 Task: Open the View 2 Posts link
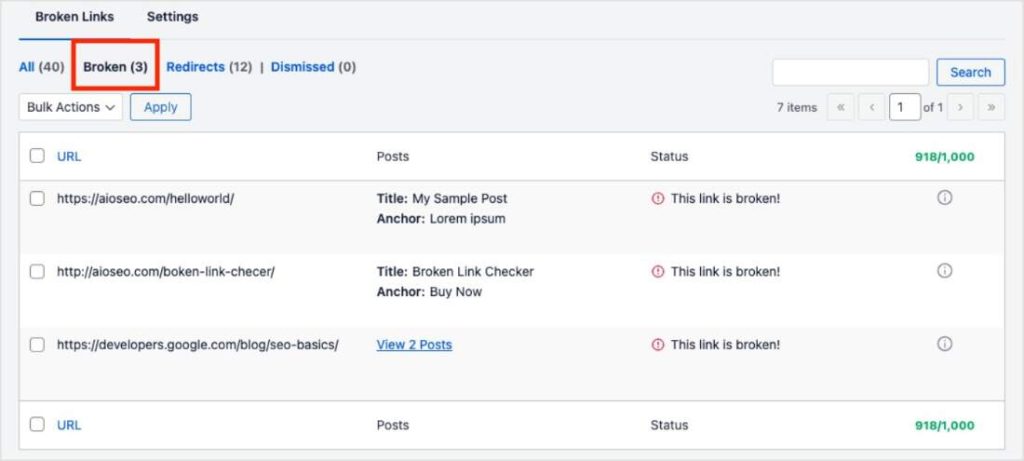(414, 345)
